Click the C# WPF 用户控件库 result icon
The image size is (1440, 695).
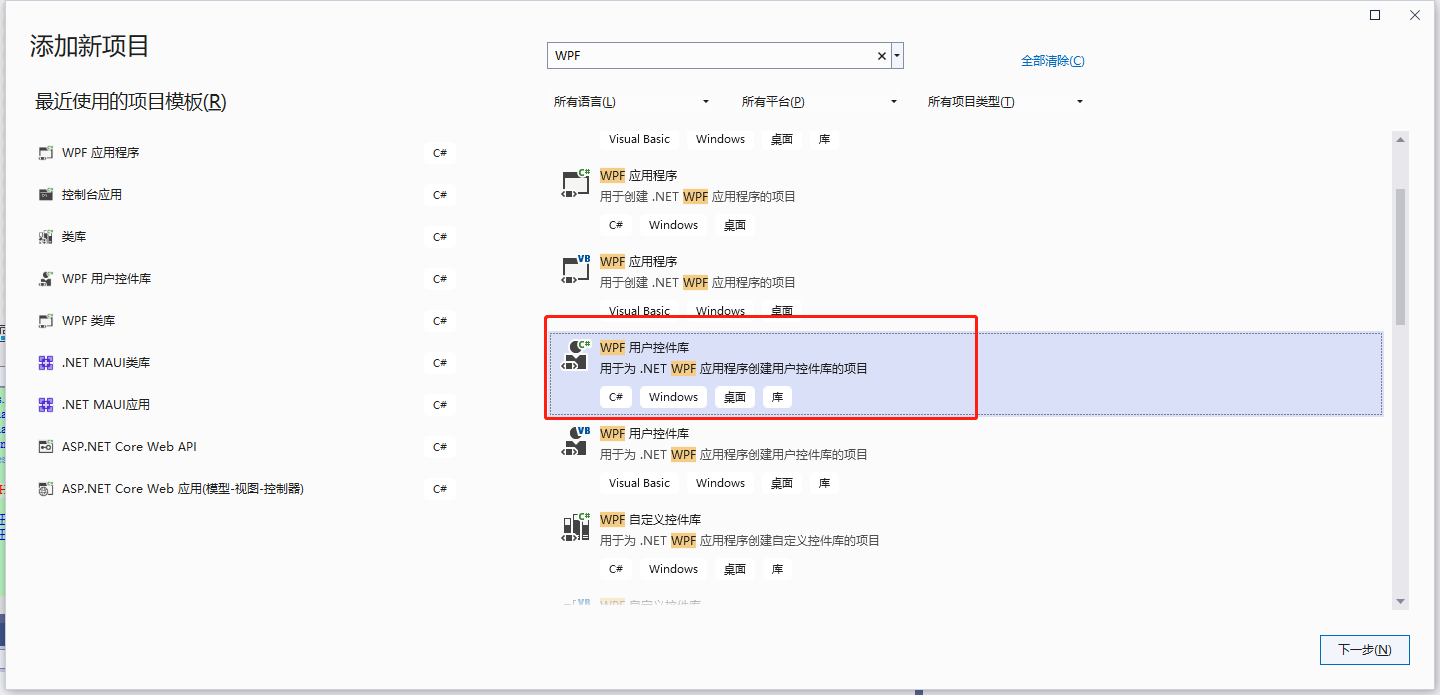[576, 356]
